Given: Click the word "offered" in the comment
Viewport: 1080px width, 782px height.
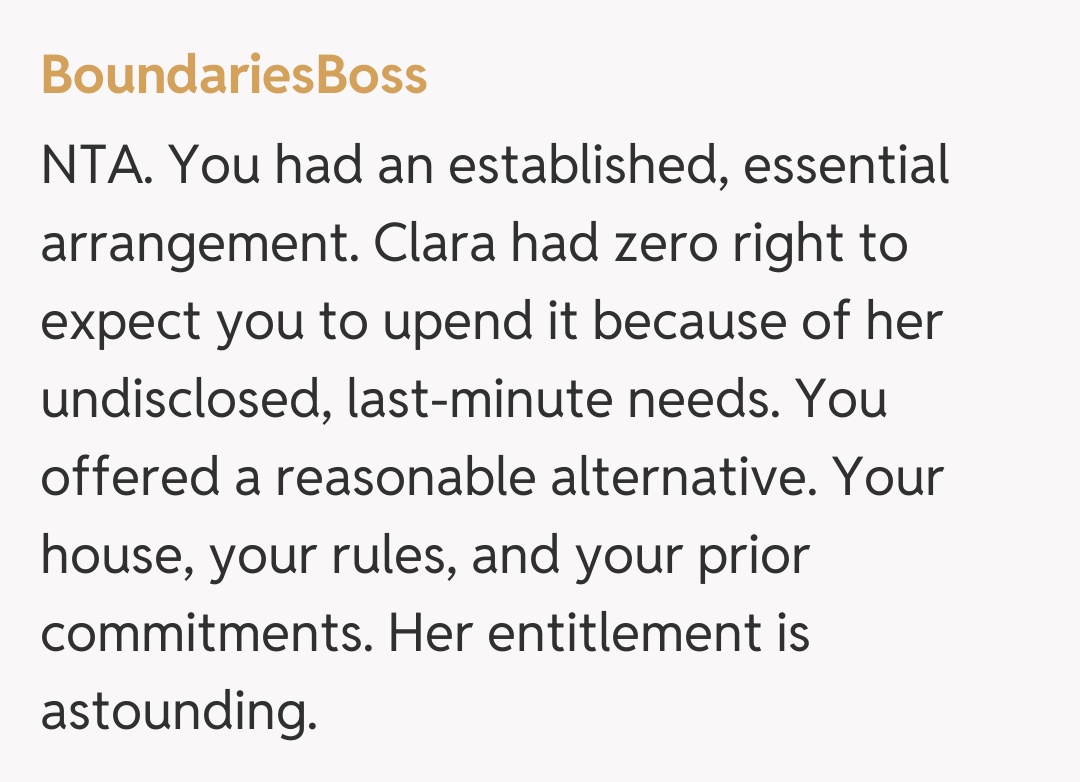Looking at the screenshot, I should pos(130,479).
